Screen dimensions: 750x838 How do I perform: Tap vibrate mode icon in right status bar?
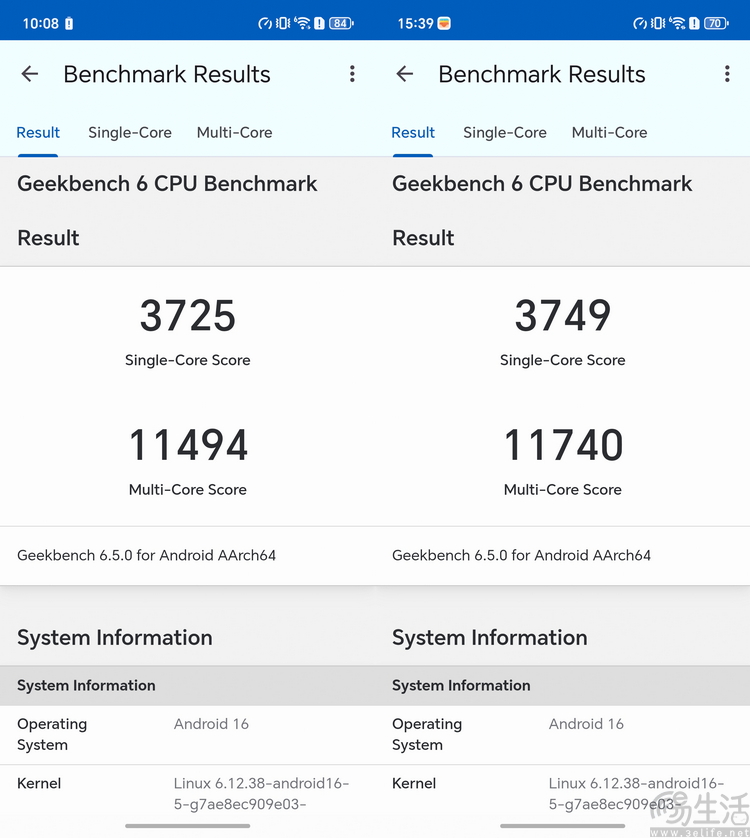coord(658,23)
